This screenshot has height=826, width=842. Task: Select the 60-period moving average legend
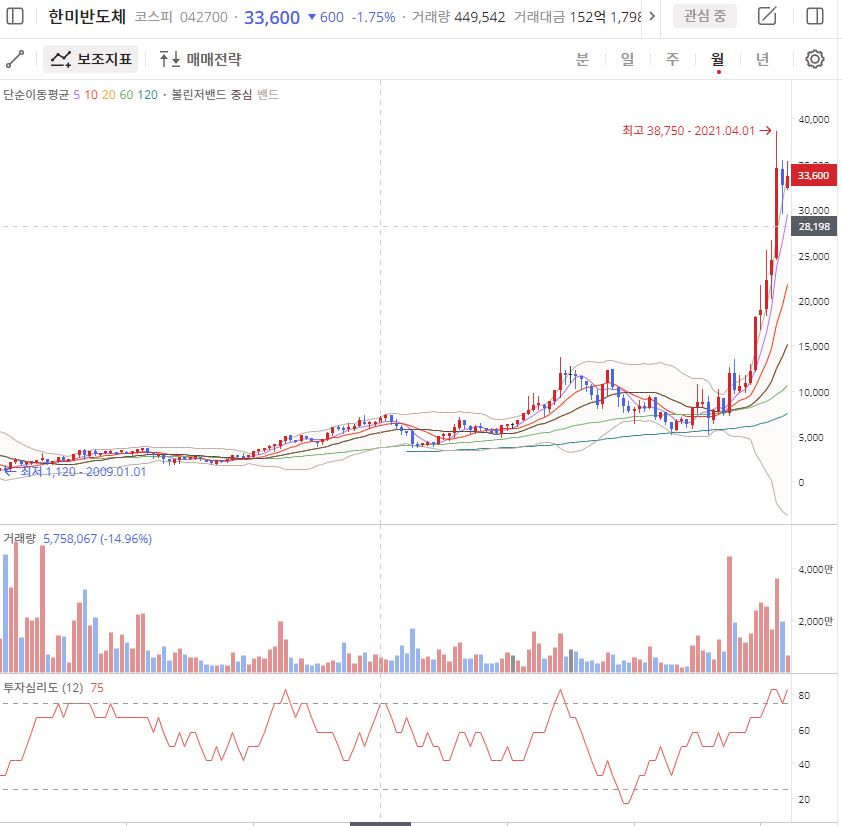pos(126,95)
